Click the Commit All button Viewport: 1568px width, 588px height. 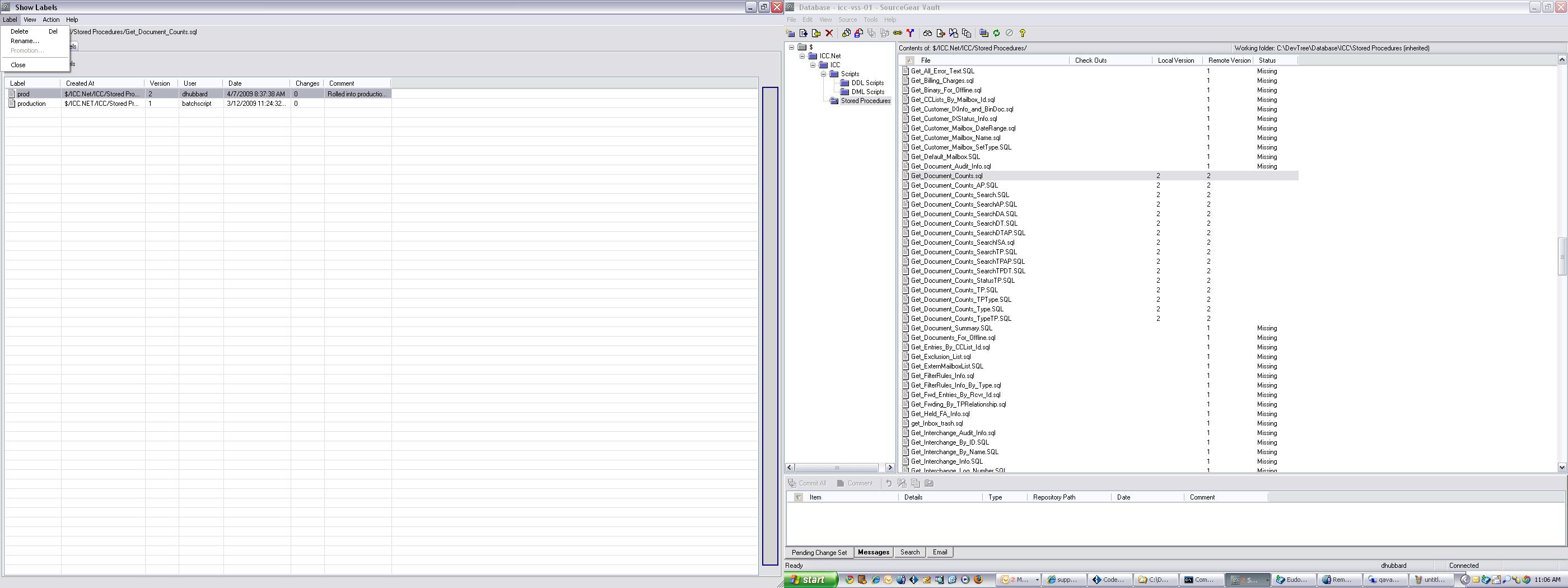click(x=807, y=483)
